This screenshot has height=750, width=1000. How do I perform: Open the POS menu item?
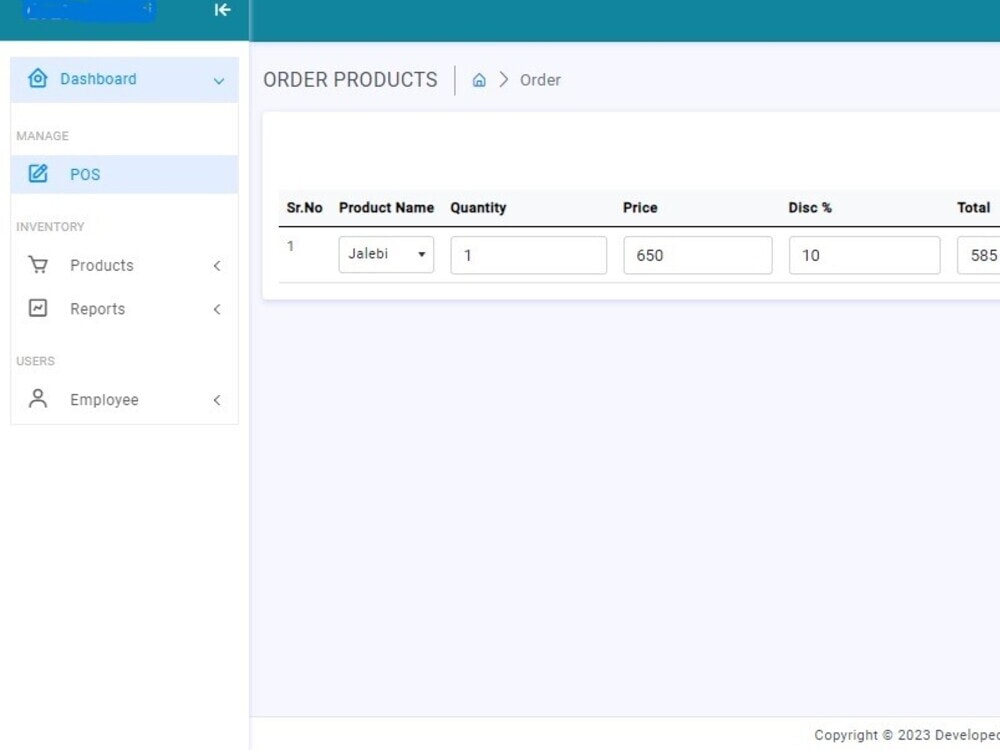tap(85, 173)
